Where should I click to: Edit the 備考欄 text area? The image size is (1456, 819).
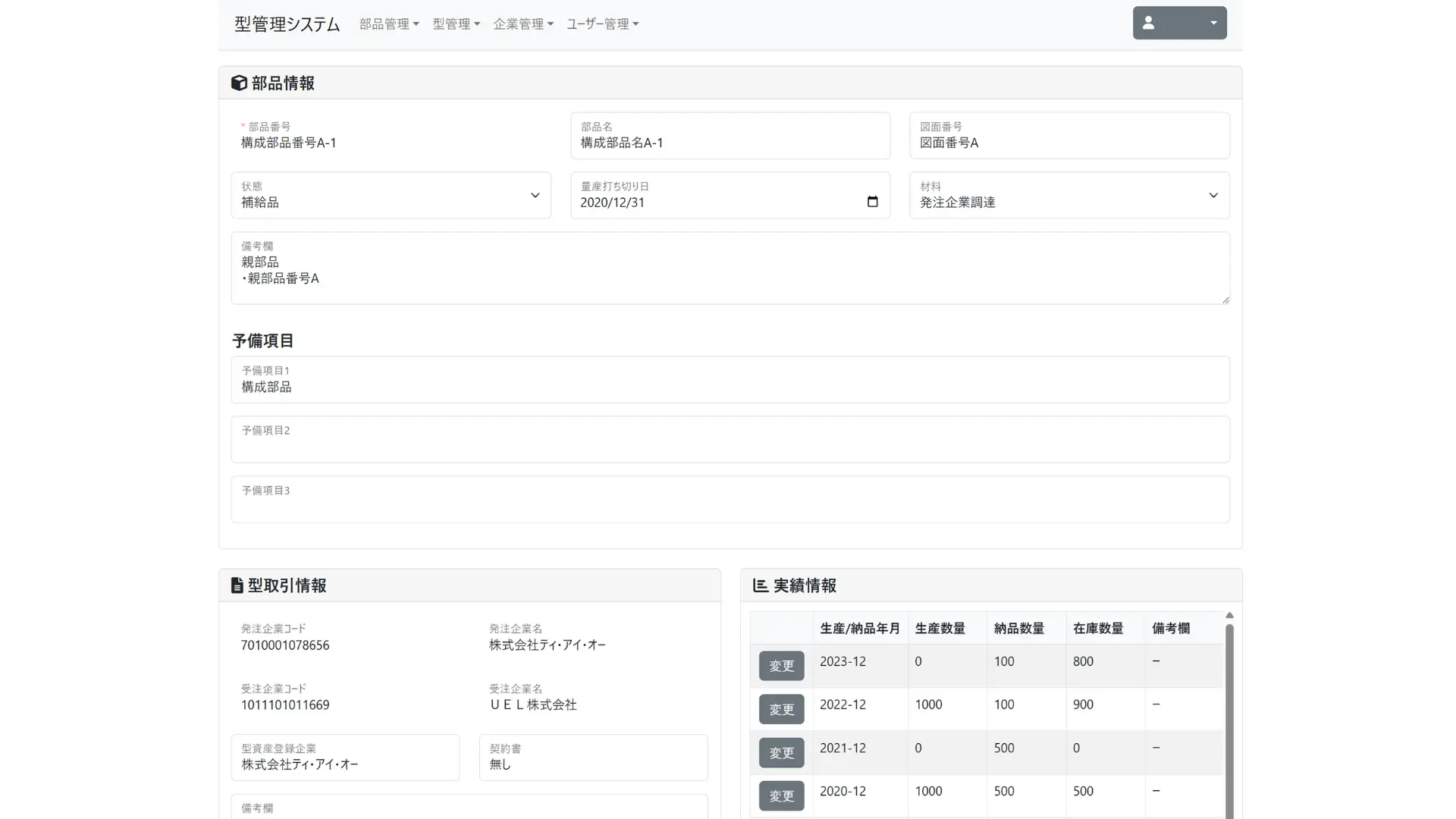(728, 269)
